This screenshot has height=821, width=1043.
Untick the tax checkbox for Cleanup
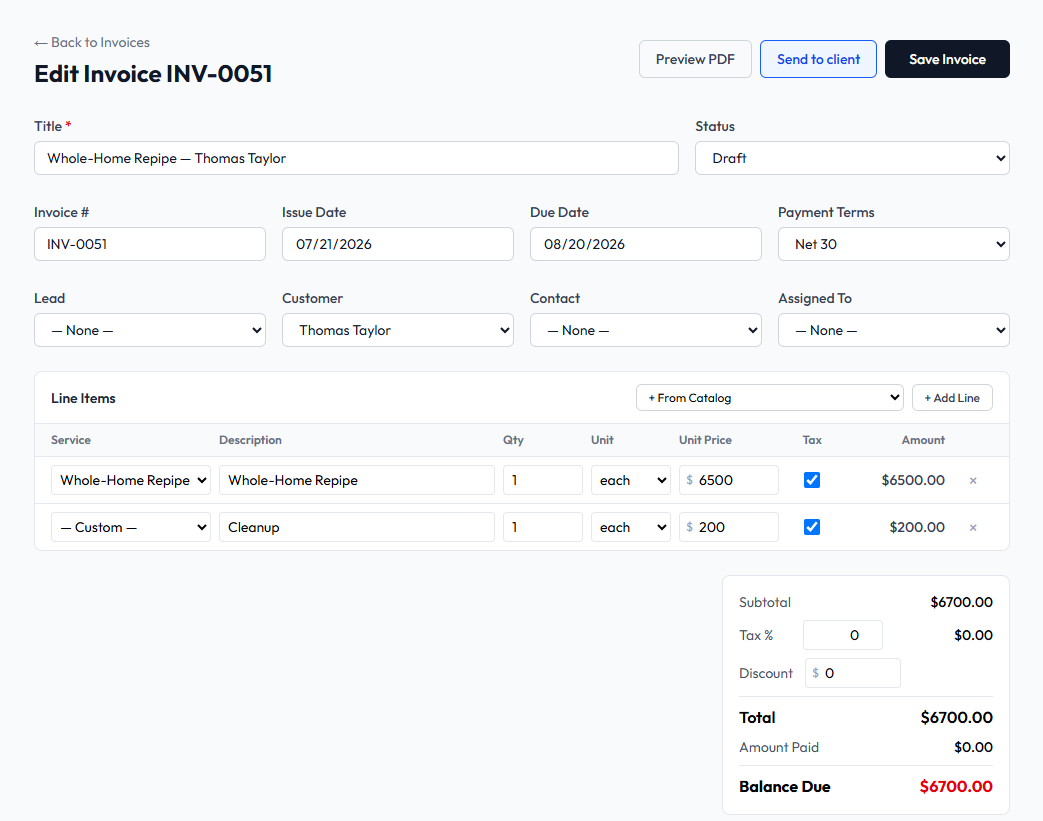tap(812, 527)
